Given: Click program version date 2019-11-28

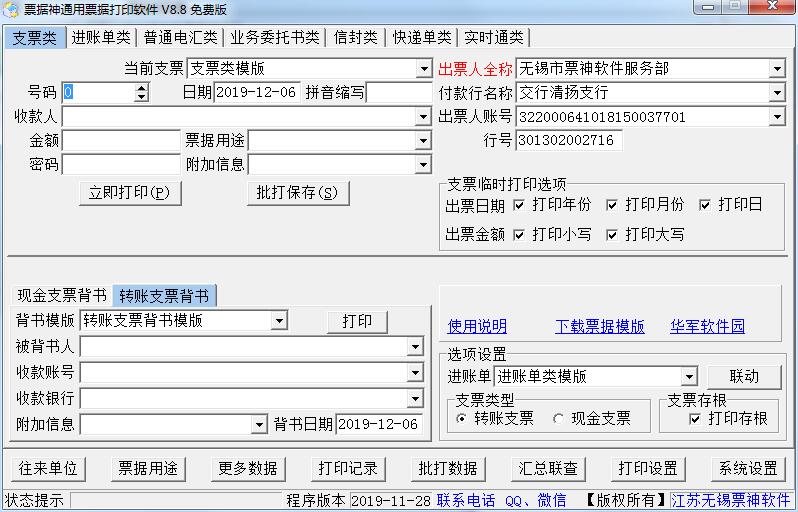Looking at the screenshot, I should click(x=391, y=501).
